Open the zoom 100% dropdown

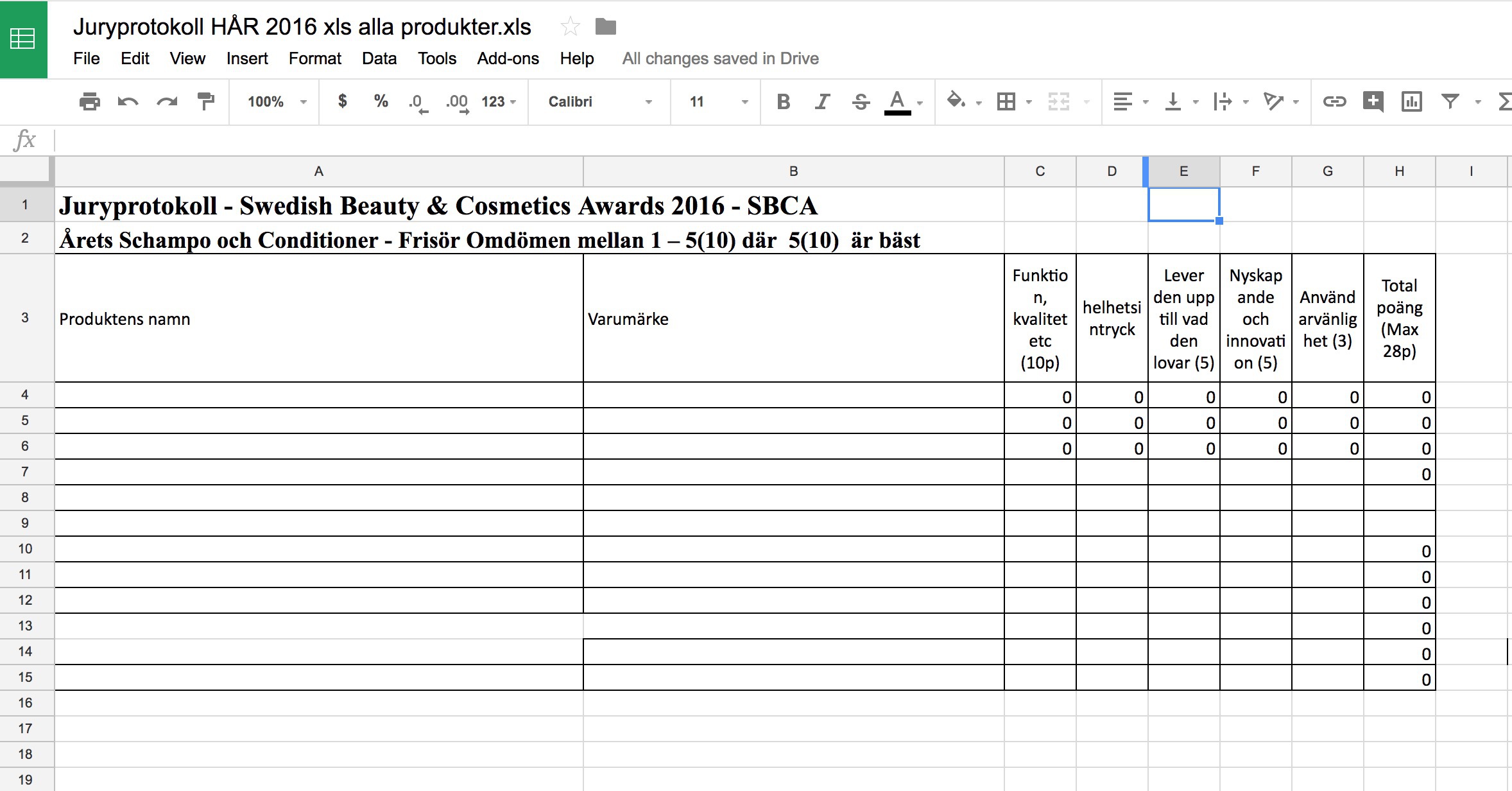point(277,101)
